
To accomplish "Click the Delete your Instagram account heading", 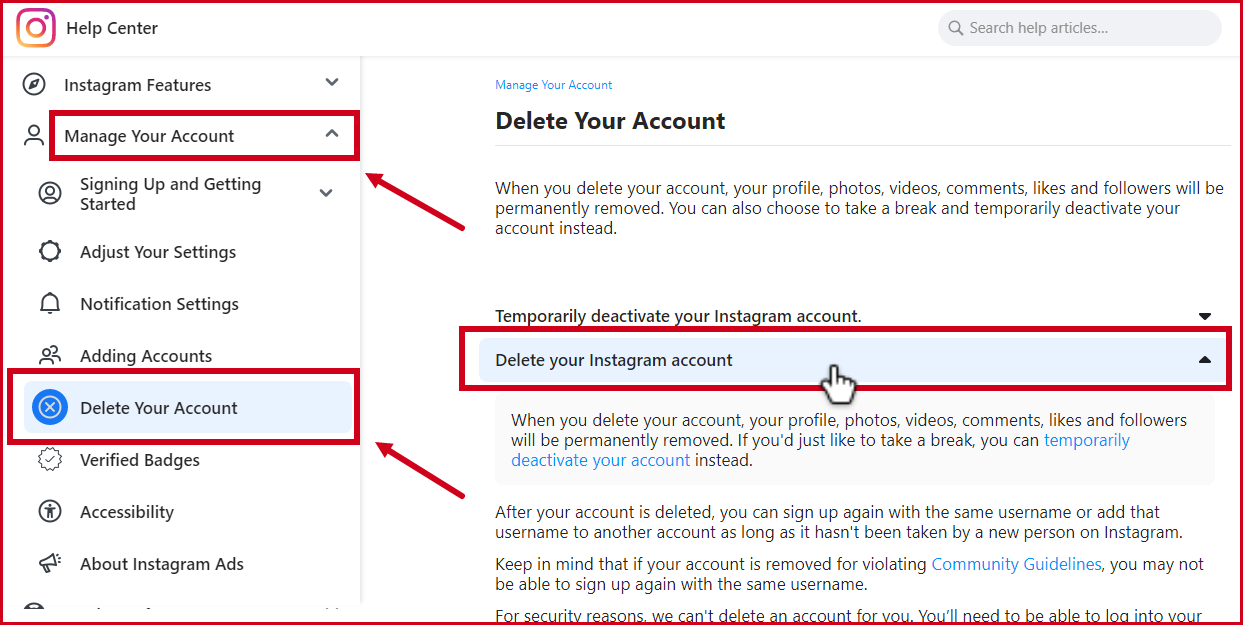I will tap(614, 360).
